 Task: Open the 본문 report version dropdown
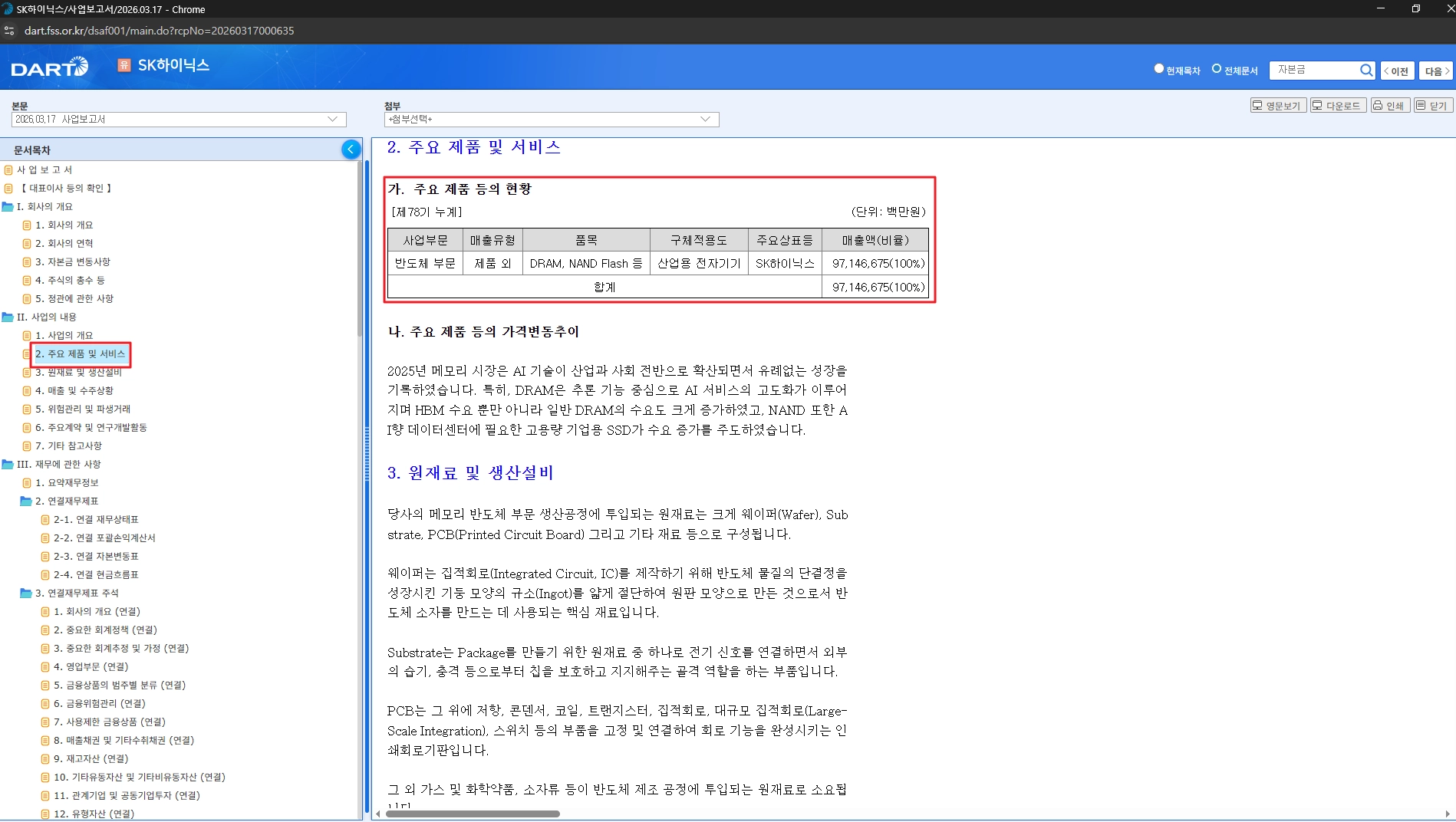pyautogui.click(x=332, y=120)
